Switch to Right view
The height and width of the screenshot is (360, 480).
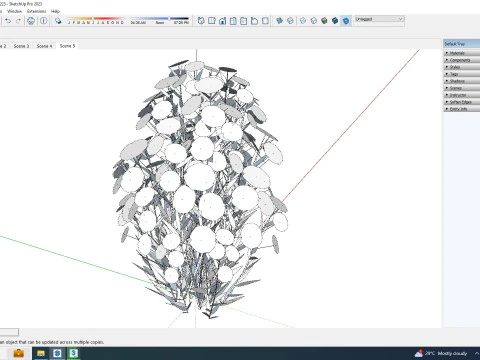click(x=233, y=21)
